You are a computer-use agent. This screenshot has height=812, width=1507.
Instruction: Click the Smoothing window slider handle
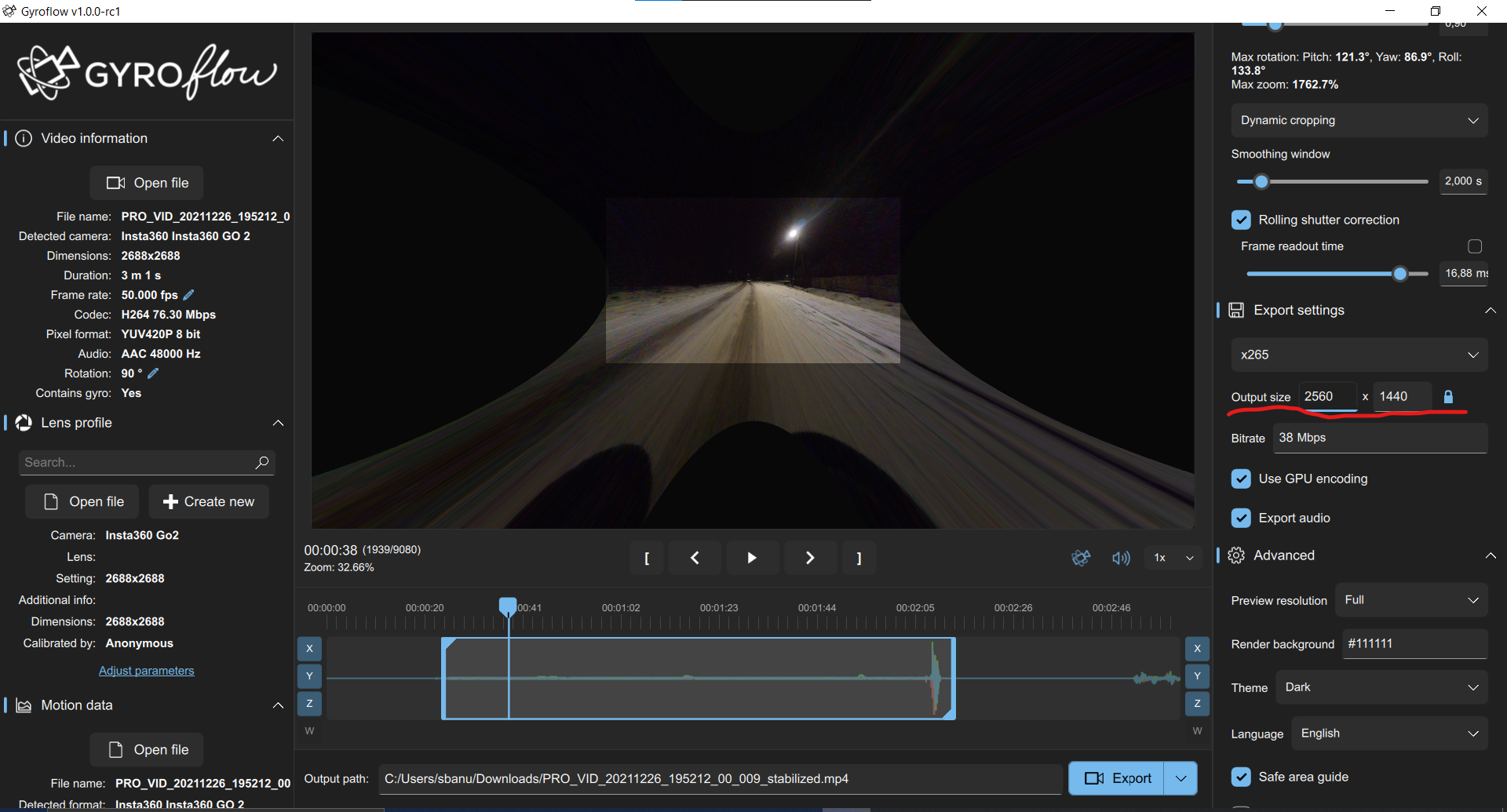click(1261, 181)
